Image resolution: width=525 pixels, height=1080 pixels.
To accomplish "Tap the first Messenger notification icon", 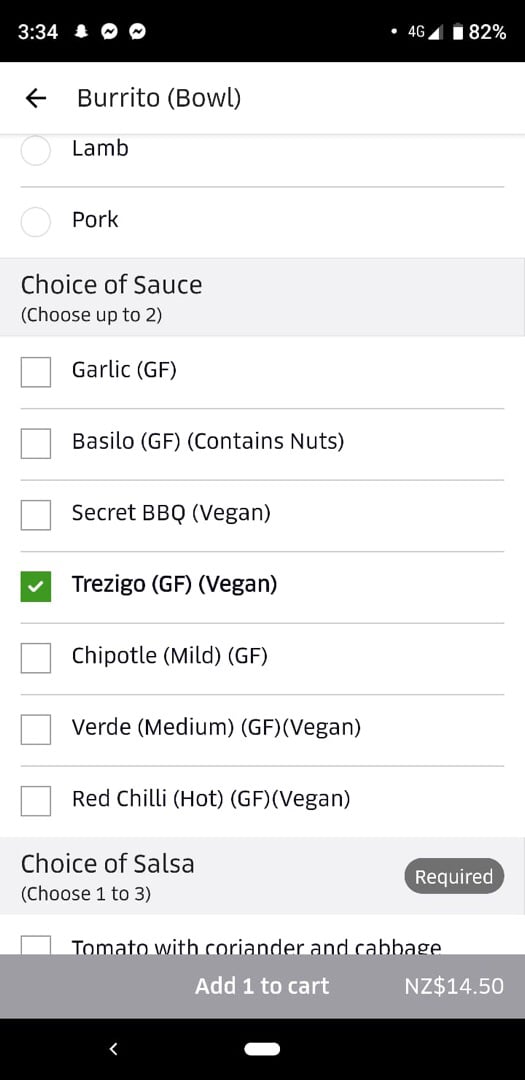I will [x=109, y=32].
